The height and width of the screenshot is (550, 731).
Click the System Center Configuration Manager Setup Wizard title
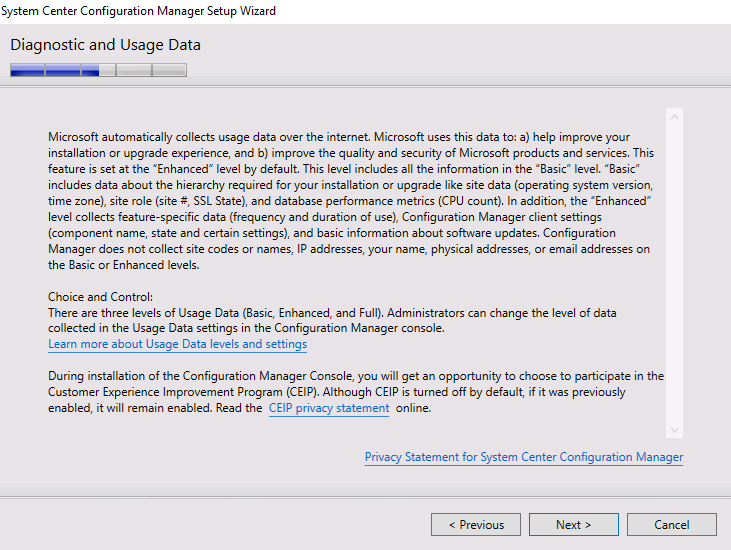(138, 11)
